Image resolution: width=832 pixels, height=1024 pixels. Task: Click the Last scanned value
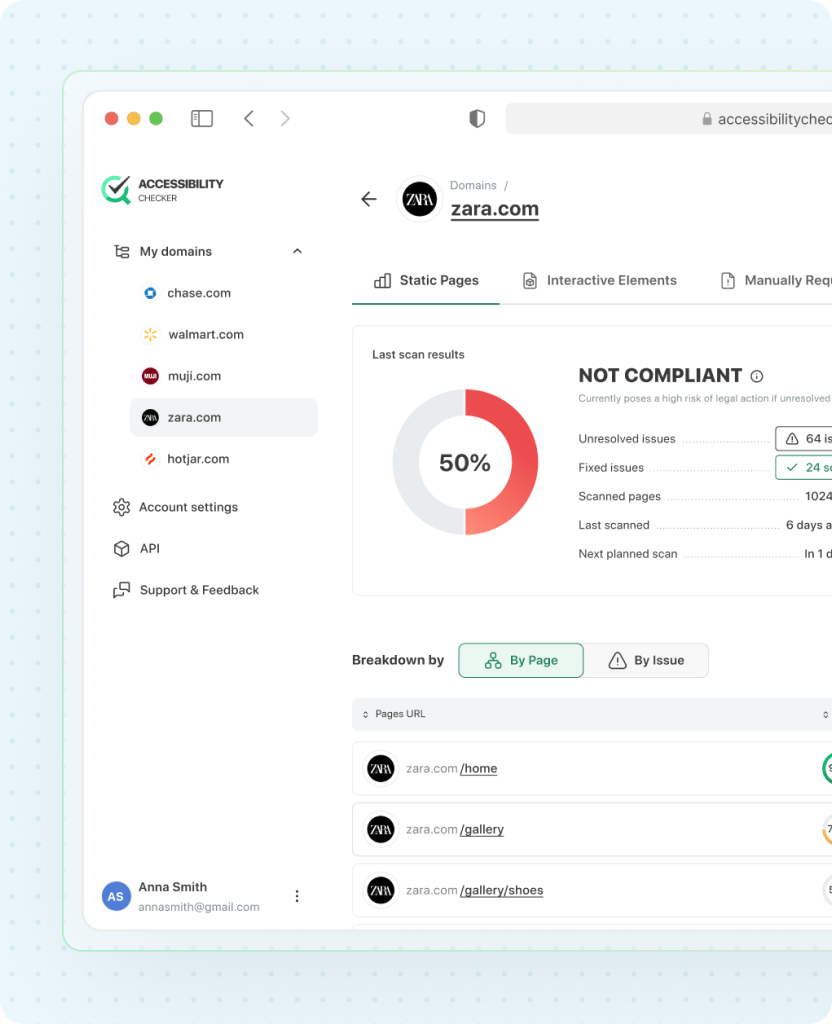tap(808, 525)
